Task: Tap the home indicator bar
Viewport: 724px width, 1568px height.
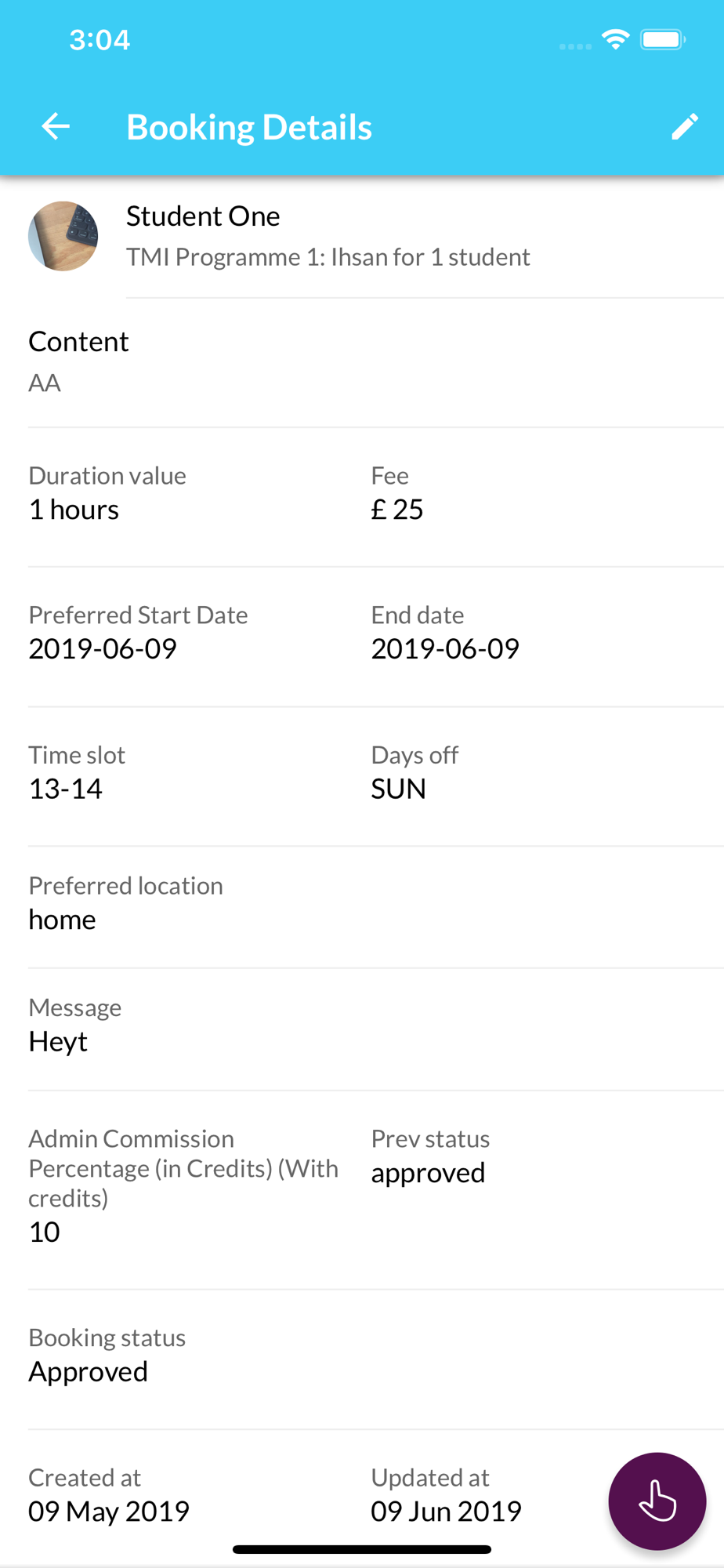Action: point(362,1549)
